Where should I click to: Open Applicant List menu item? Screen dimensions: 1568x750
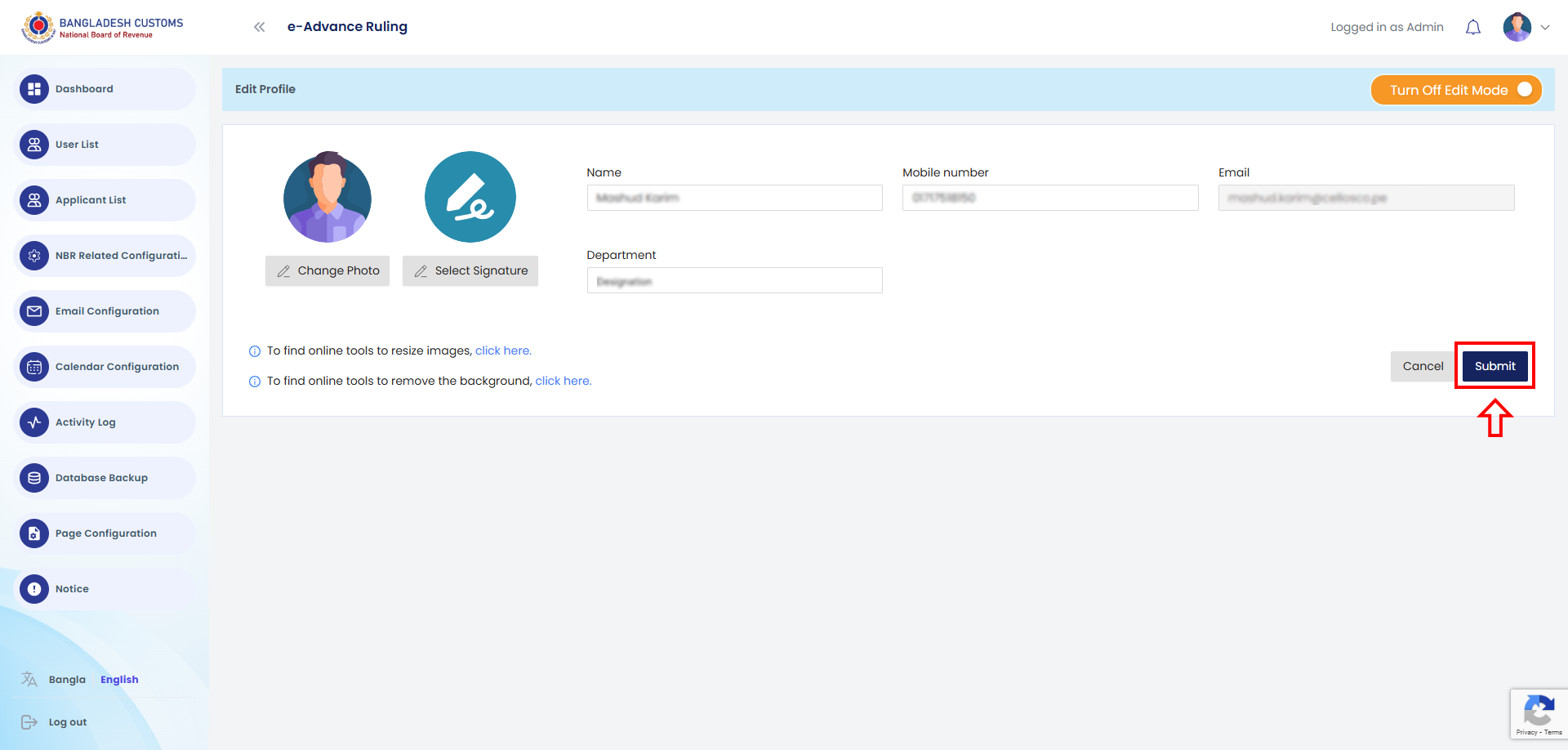[105, 200]
